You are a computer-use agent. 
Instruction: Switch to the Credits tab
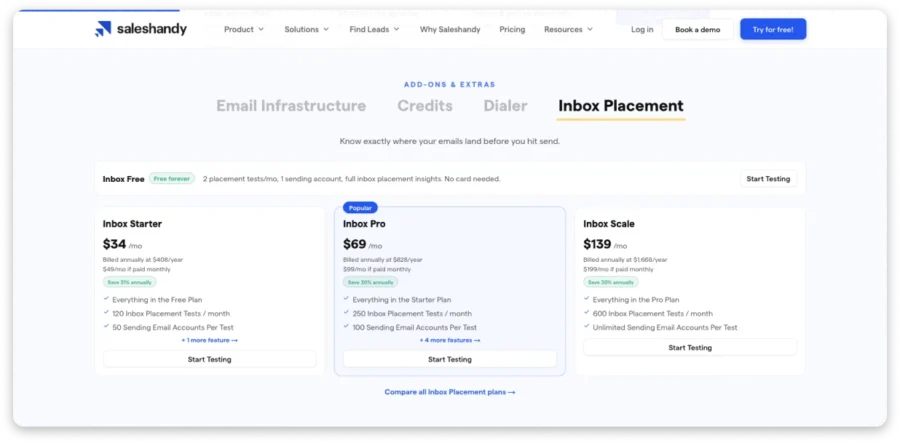(x=425, y=106)
